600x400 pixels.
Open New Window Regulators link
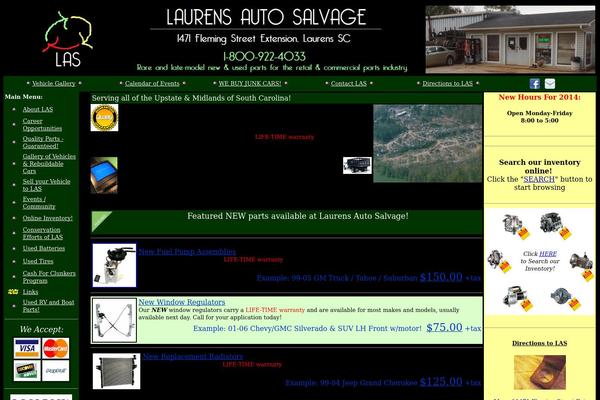(182, 302)
